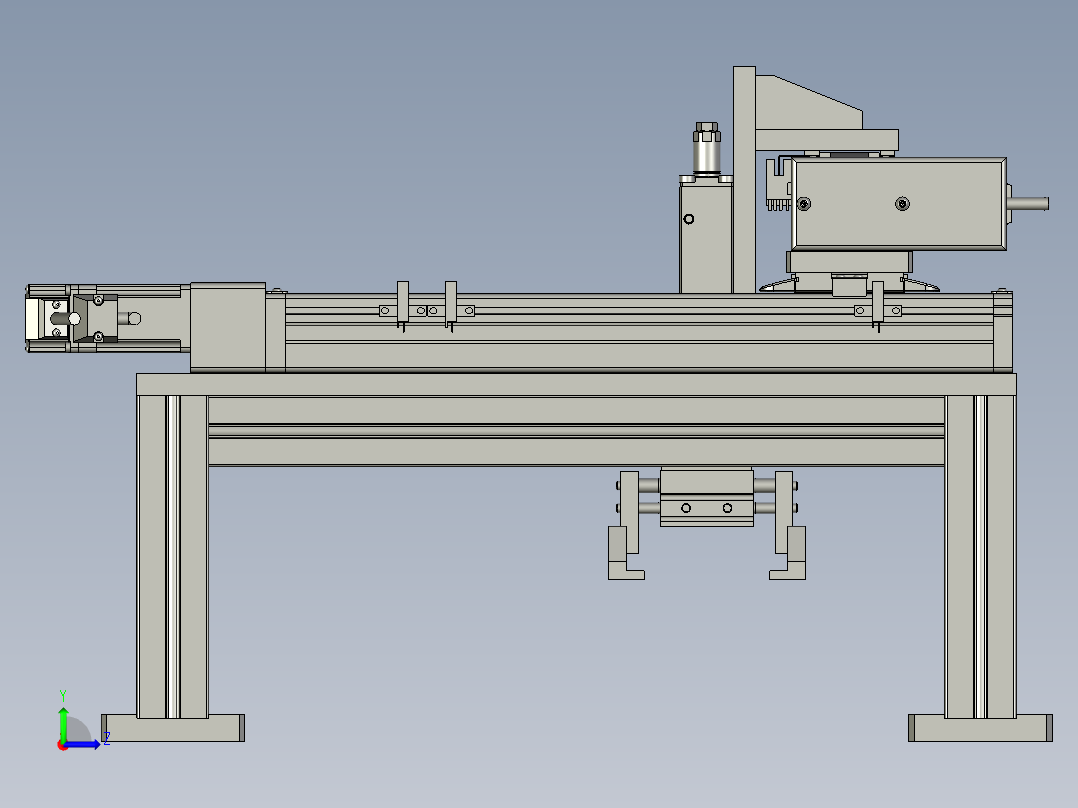Select the left vertical leg profile

173,556
